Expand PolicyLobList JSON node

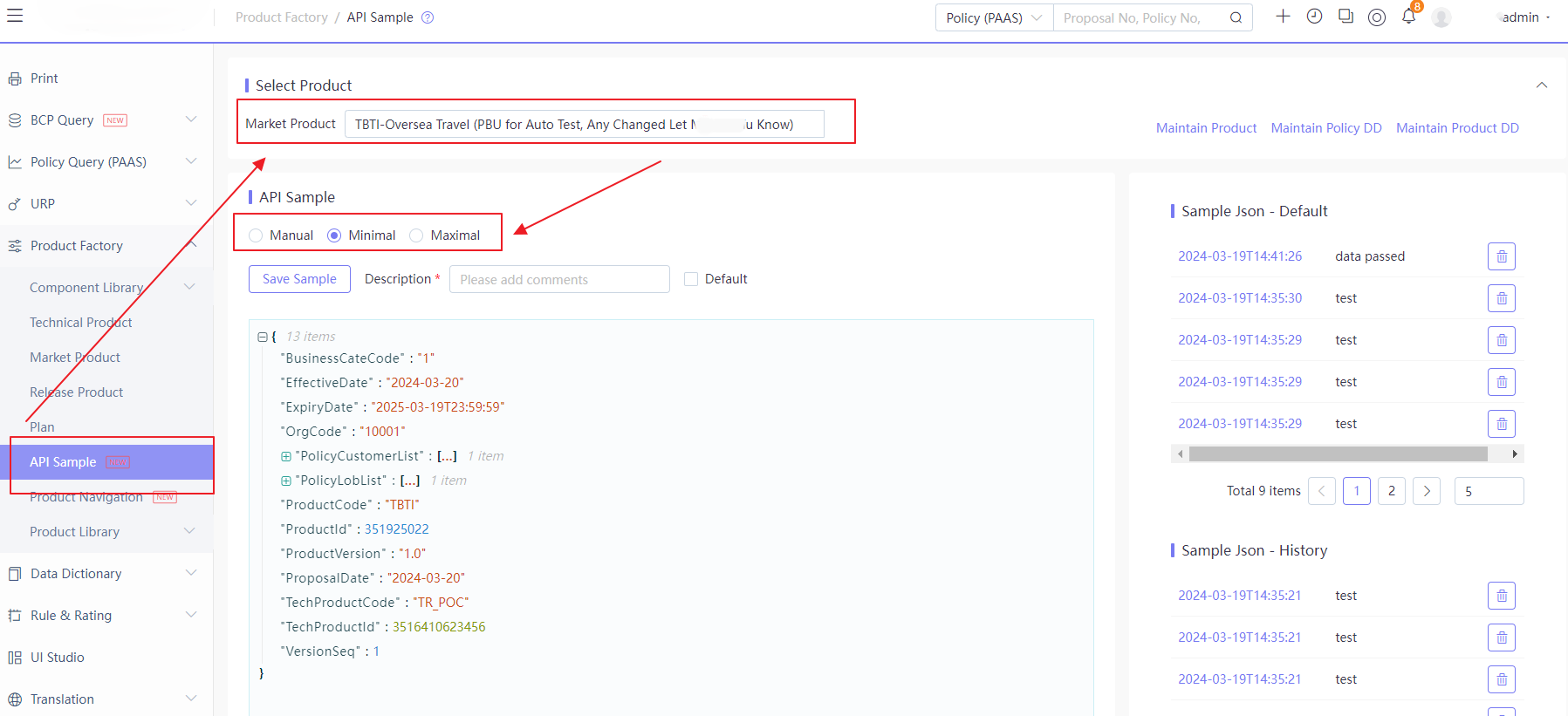286,481
